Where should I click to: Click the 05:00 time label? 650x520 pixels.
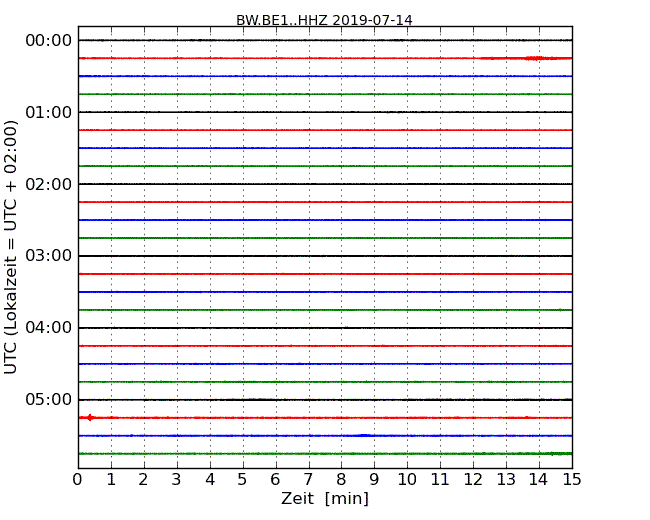[49, 399]
